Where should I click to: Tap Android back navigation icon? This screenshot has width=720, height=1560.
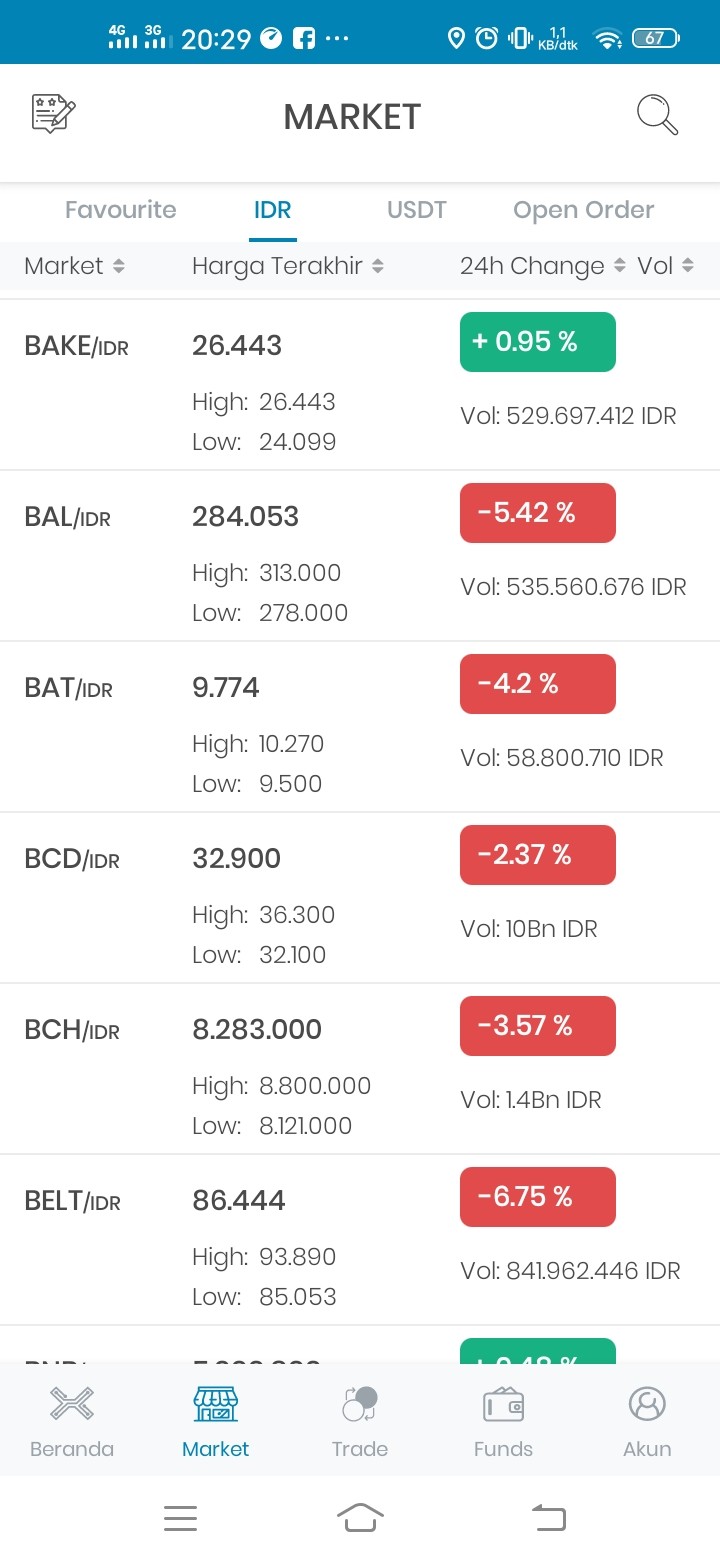tap(549, 1518)
